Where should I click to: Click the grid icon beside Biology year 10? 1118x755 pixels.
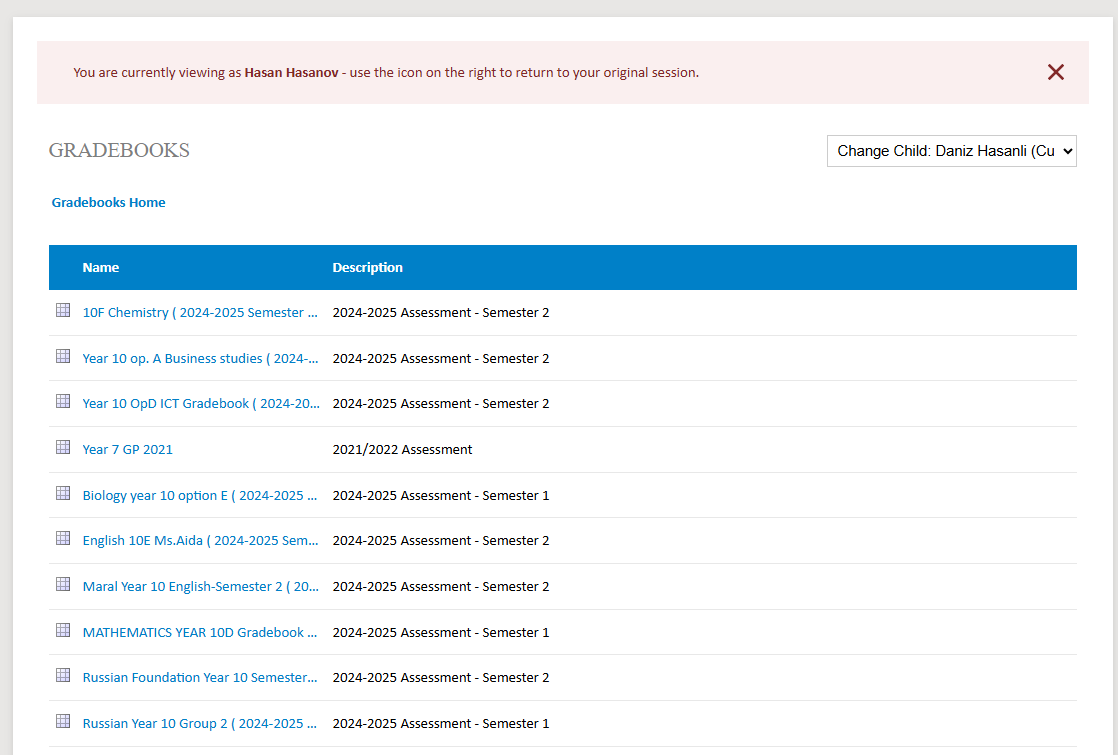[63, 494]
